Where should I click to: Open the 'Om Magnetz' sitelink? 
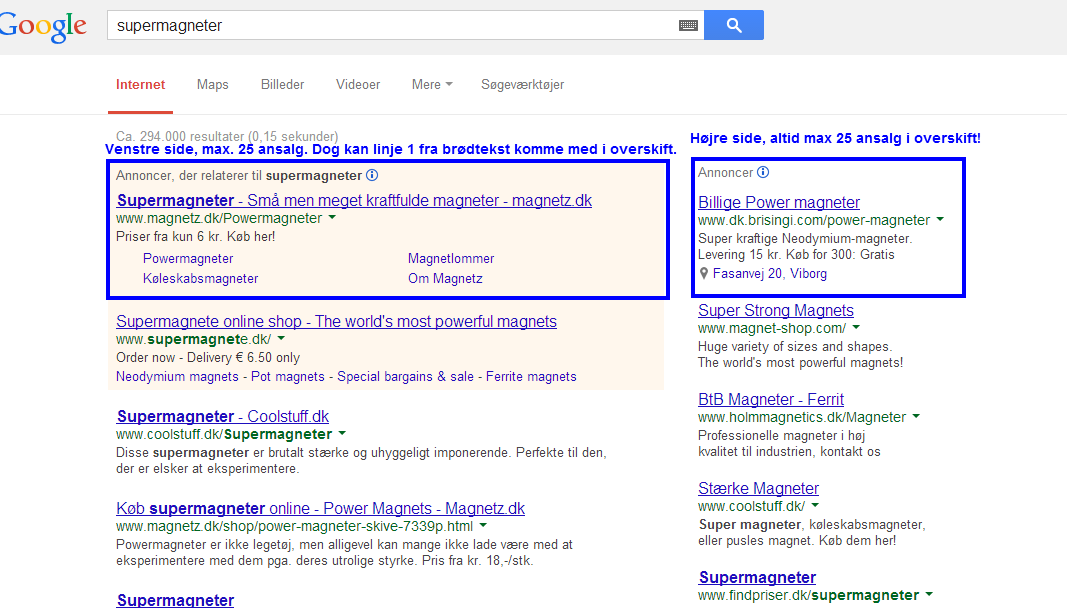tap(445, 278)
